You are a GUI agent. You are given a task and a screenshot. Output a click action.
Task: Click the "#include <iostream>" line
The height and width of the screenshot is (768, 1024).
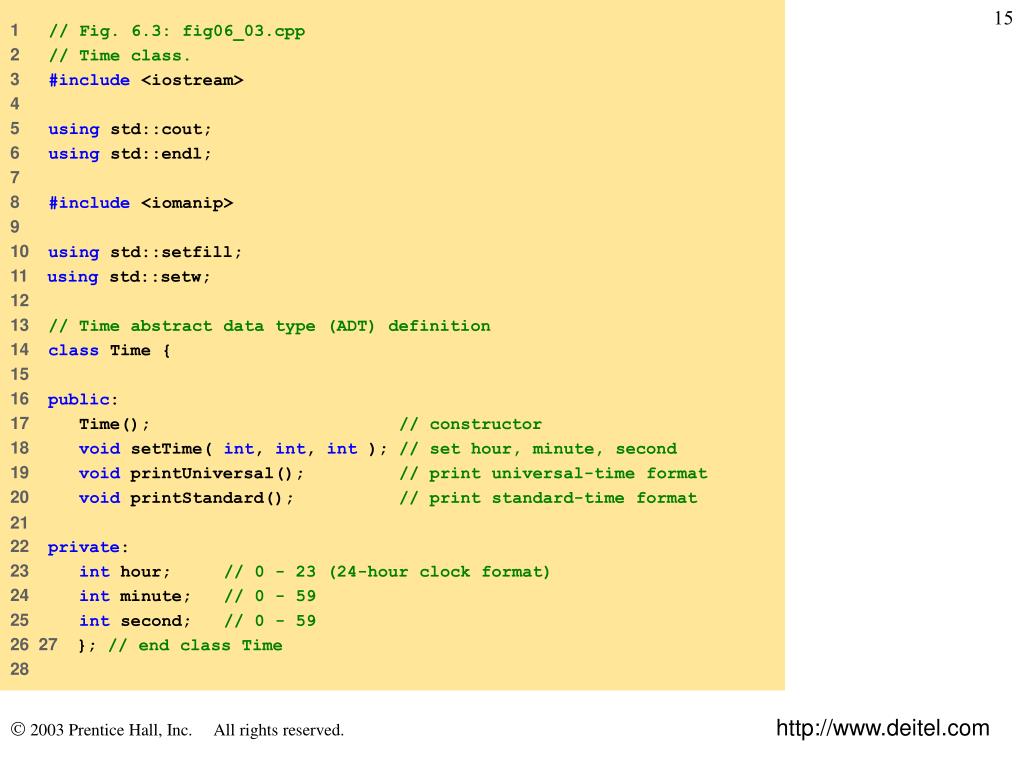(146, 80)
